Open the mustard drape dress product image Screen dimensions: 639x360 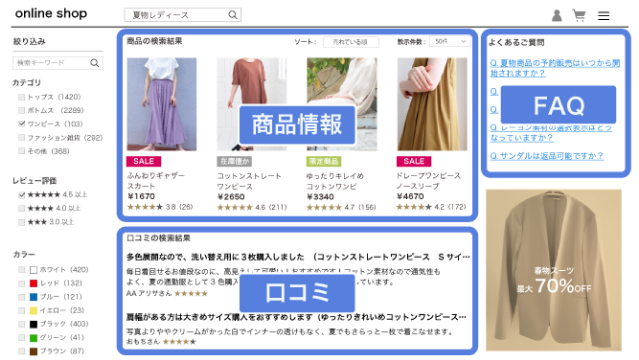[x=432, y=104]
